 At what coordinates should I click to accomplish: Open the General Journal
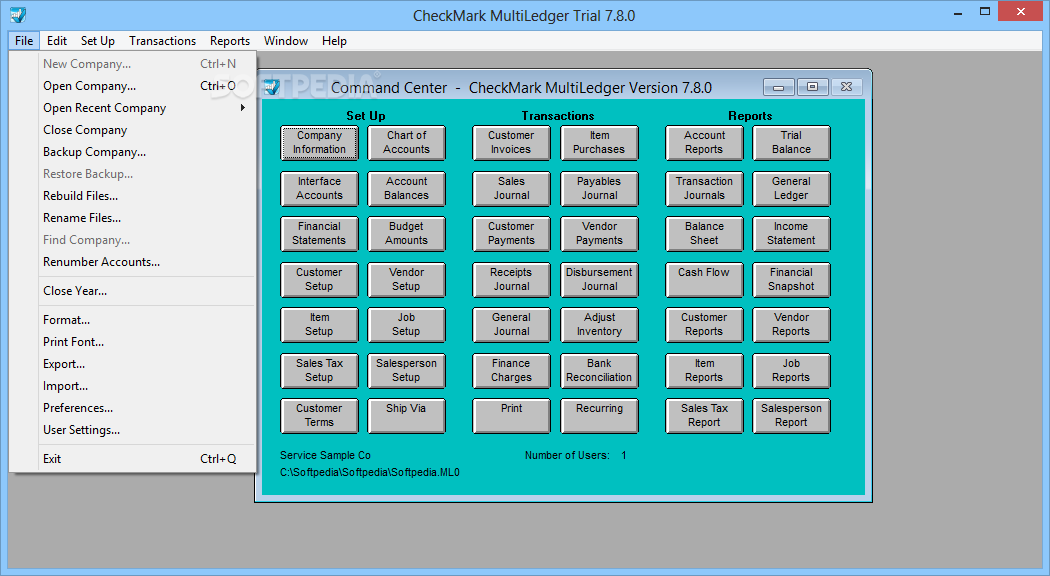pyautogui.click(x=512, y=325)
